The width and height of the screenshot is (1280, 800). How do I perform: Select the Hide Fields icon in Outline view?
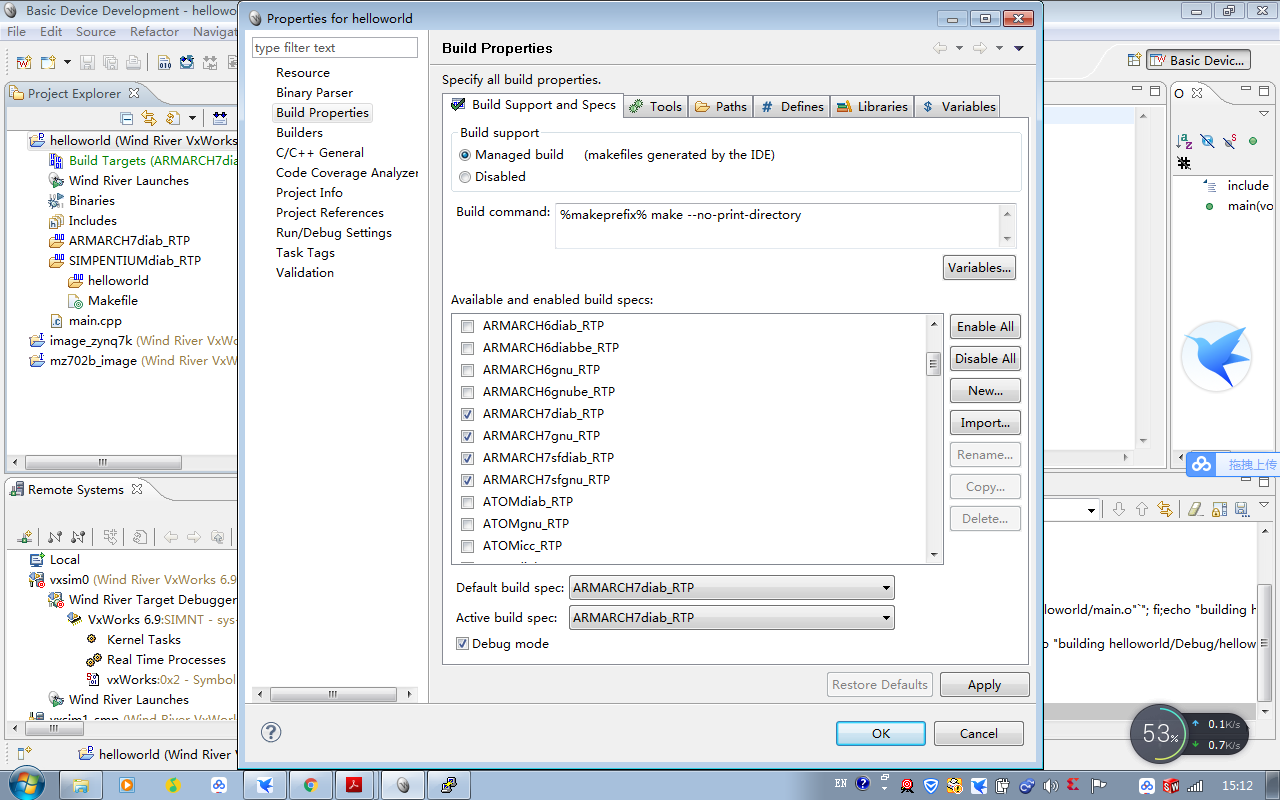[1207, 142]
